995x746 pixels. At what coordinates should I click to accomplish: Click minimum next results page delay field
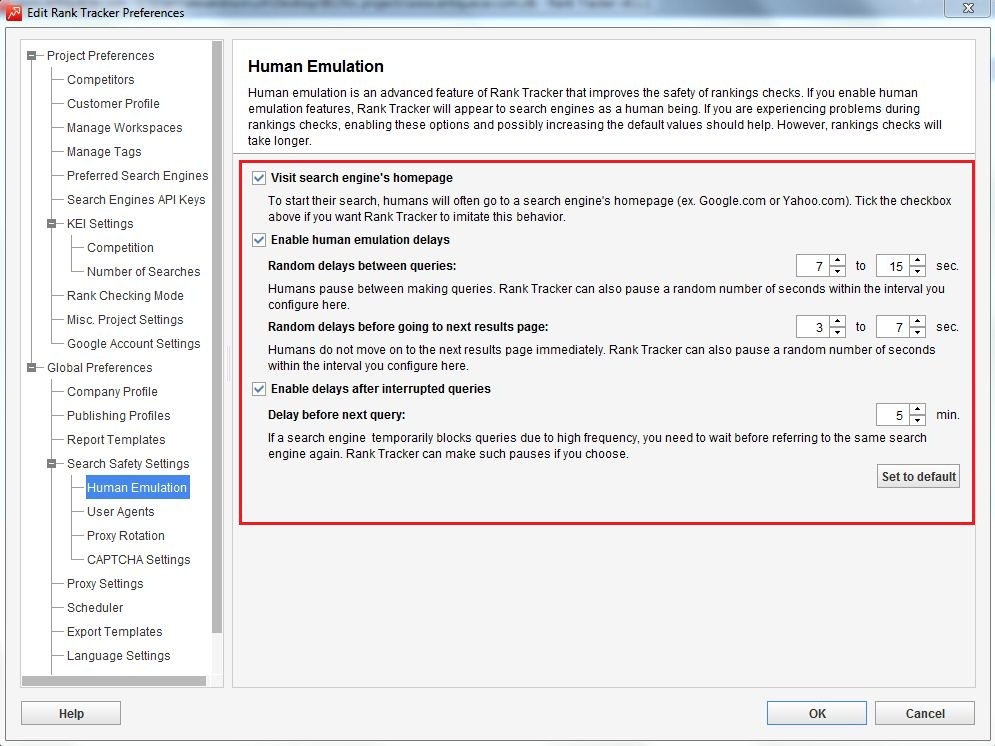tap(814, 327)
